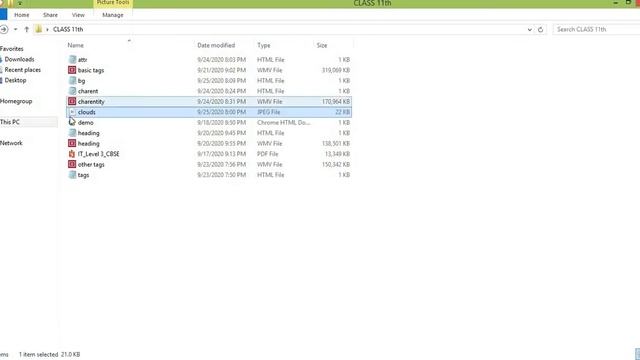Open Recent places in Favorites

pyautogui.click(x=22, y=70)
